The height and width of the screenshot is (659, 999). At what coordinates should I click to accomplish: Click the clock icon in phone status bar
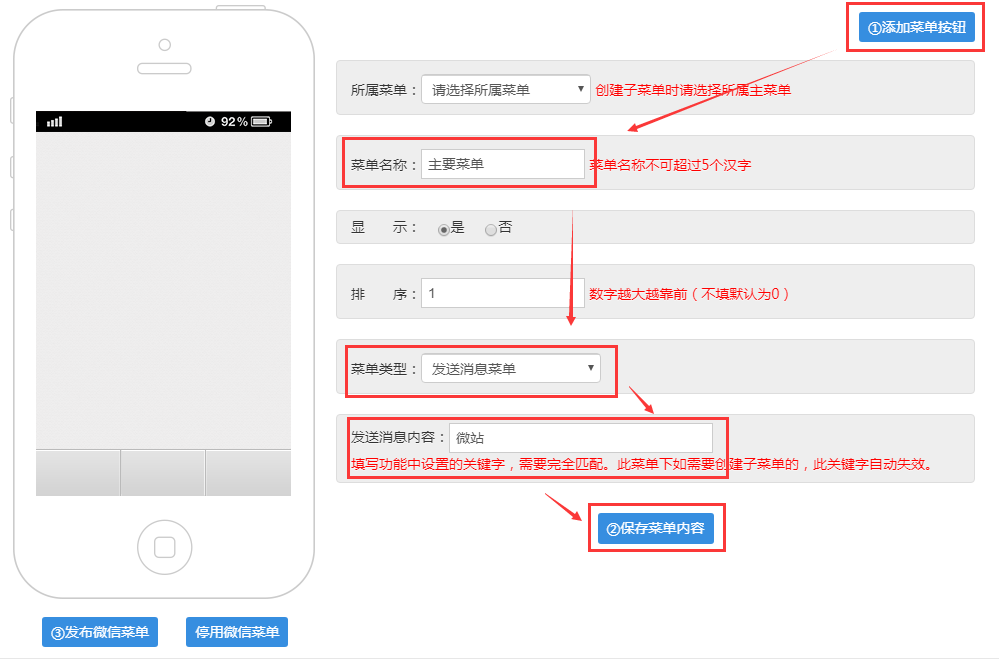[210, 121]
